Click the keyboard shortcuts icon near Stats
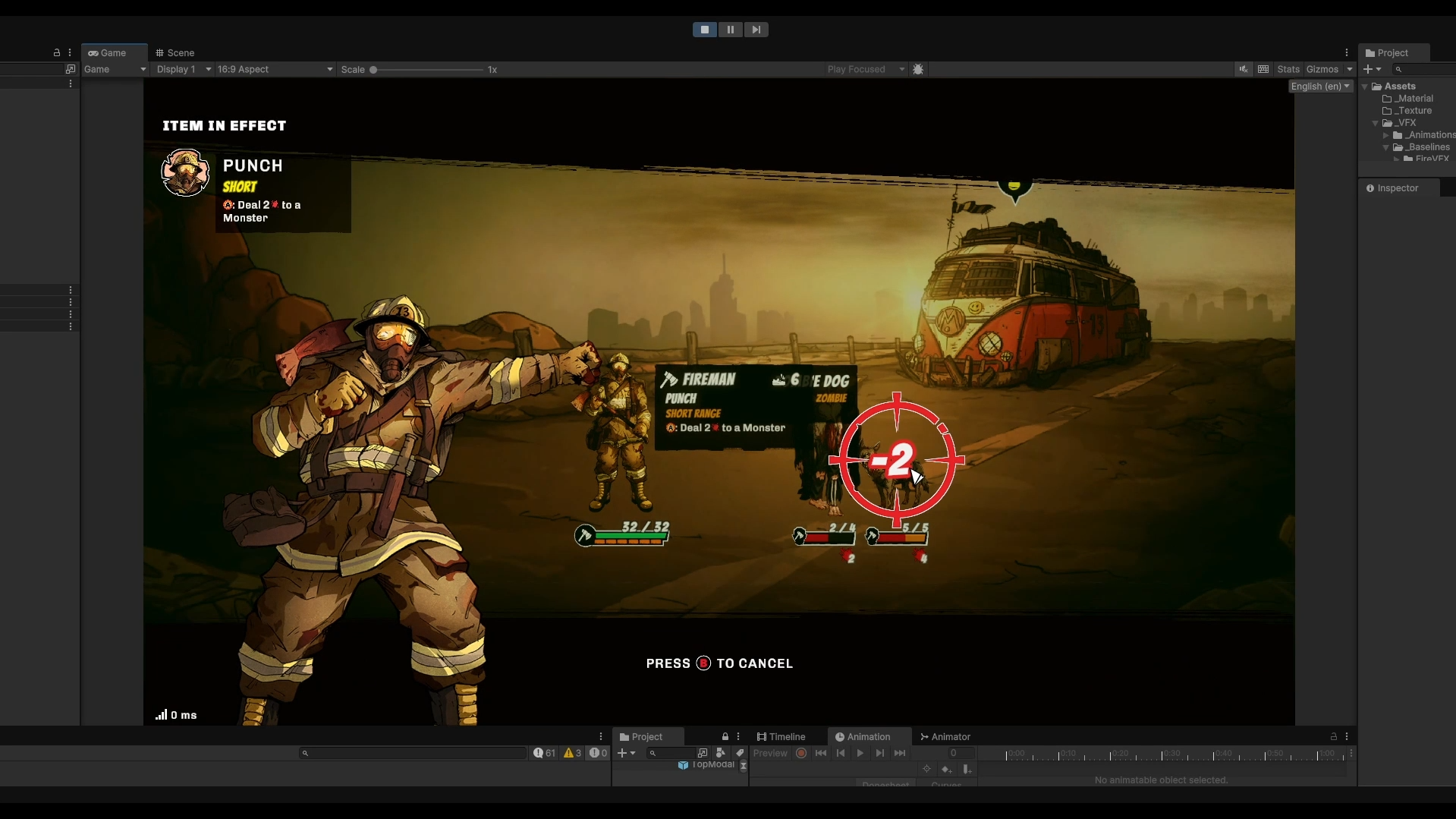This screenshot has width=1456, height=819. pyautogui.click(x=1263, y=69)
